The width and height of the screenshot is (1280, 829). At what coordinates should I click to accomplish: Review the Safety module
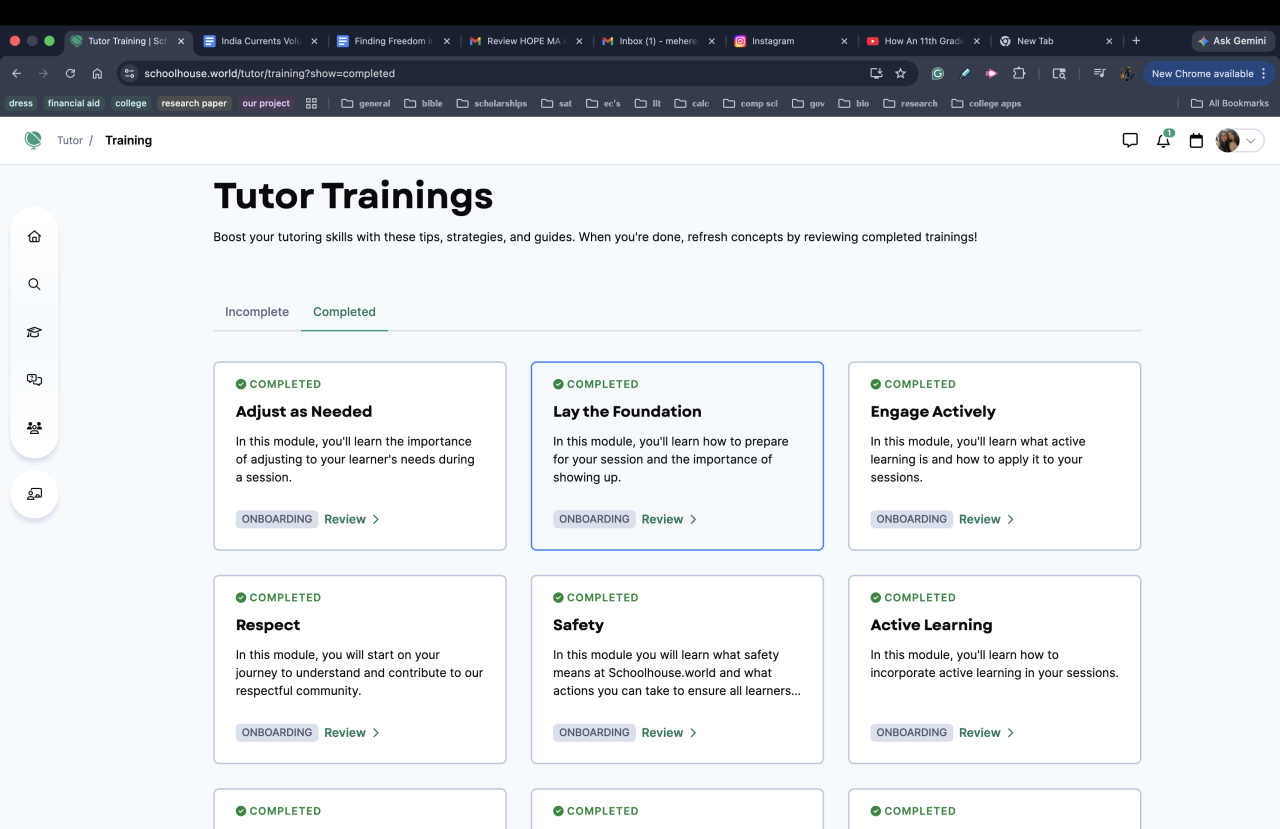point(668,733)
